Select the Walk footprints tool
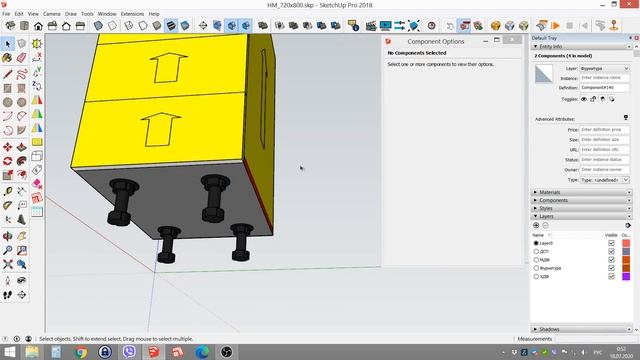 click(7, 295)
